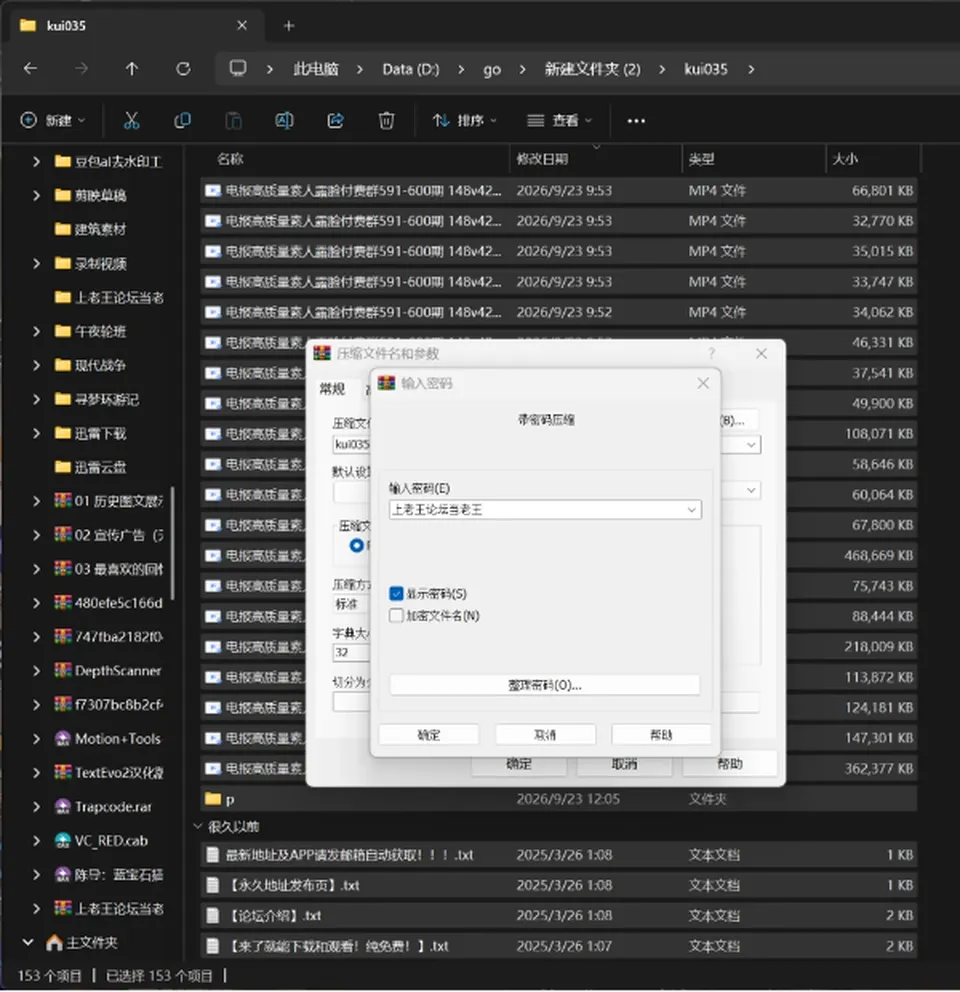The height and width of the screenshot is (992, 960).
Task: Click the WinRAR icon of DepthScanner
Action: pos(62,670)
